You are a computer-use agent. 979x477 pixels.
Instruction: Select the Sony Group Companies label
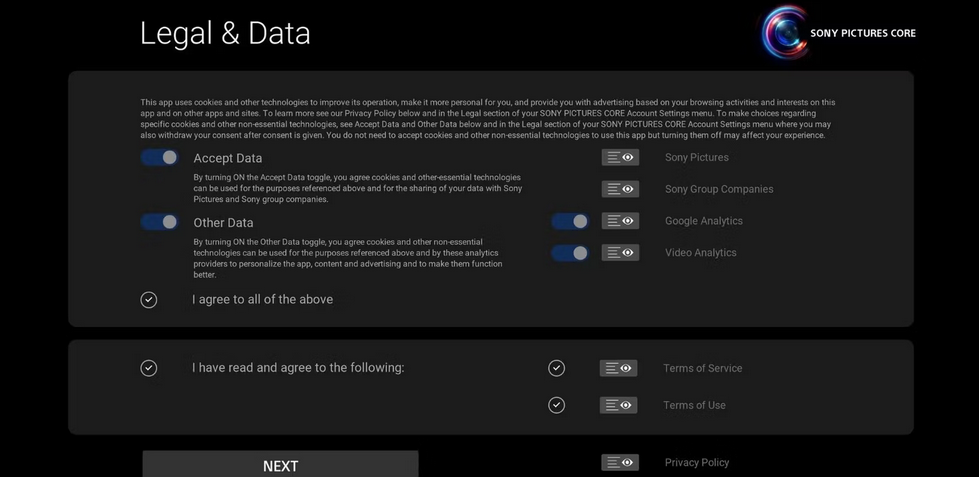pos(719,189)
